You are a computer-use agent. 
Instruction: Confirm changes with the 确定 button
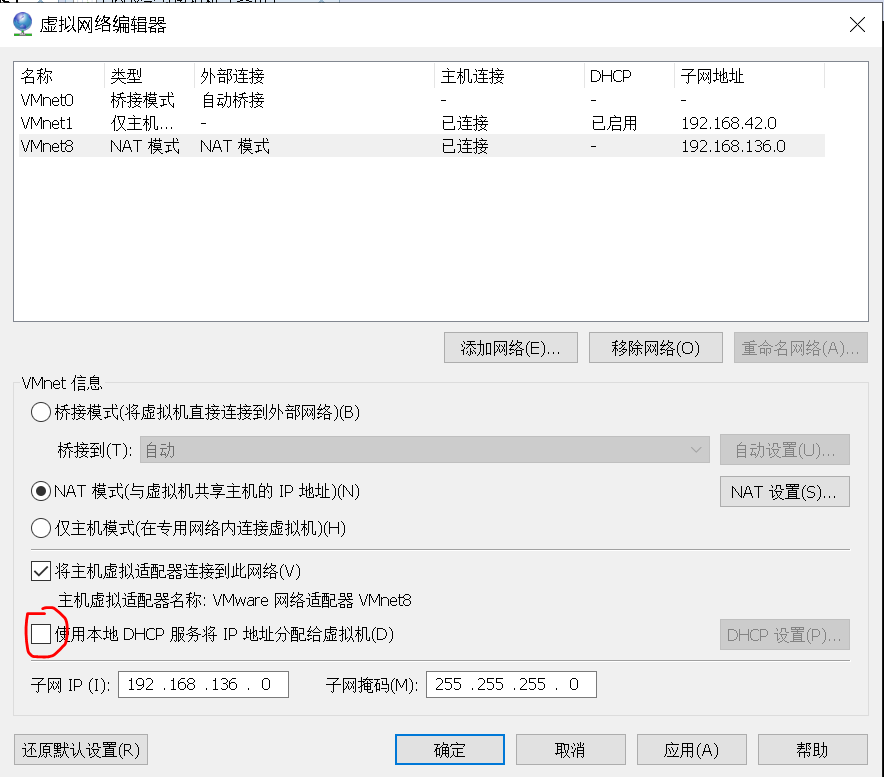449,749
